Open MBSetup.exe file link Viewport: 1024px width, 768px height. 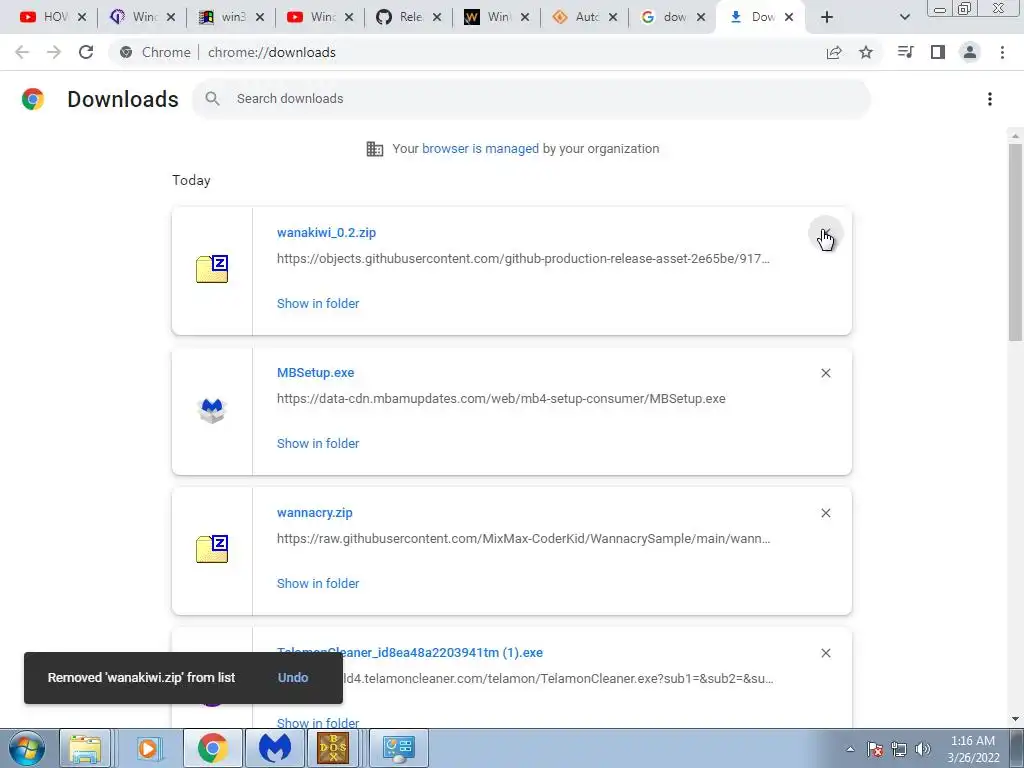click(x=315, y=372)
